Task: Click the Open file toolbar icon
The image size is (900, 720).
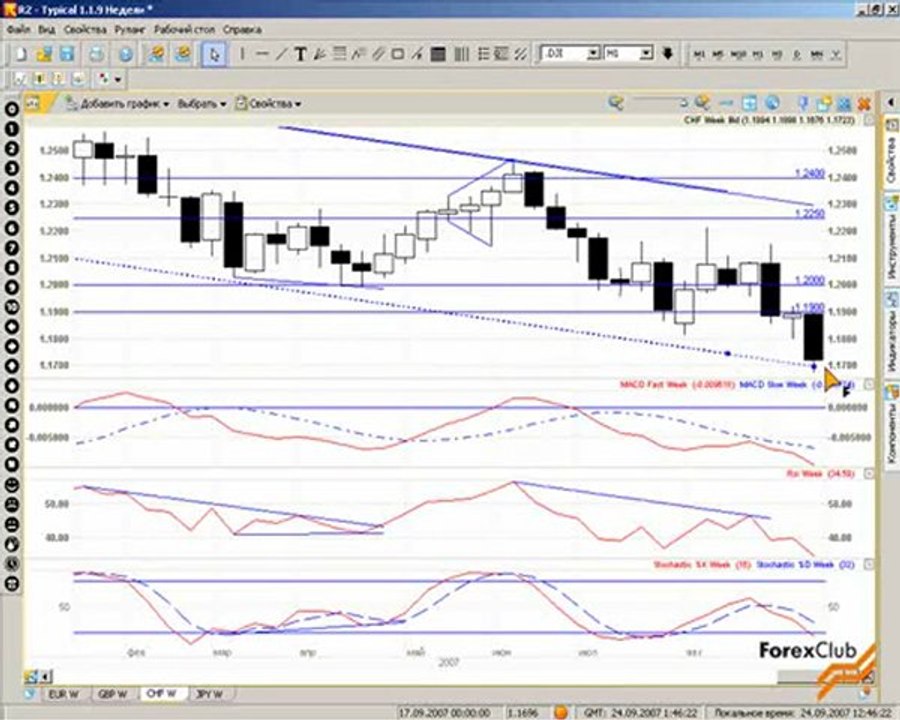Action: [x=44, y=54]
